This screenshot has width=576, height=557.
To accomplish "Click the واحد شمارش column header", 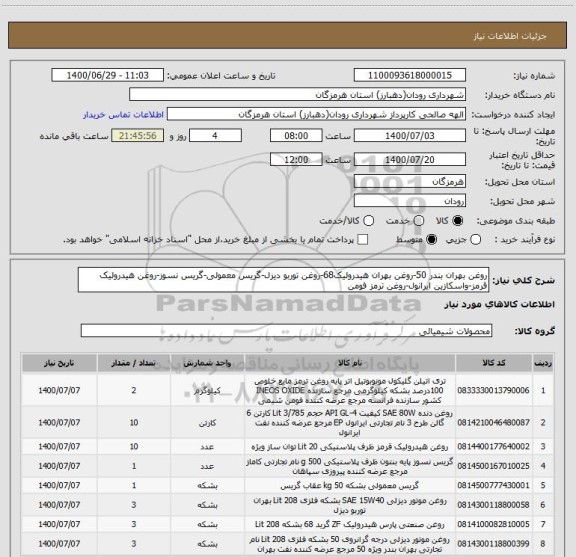I will pyautogui.click(x=207, y=363).
